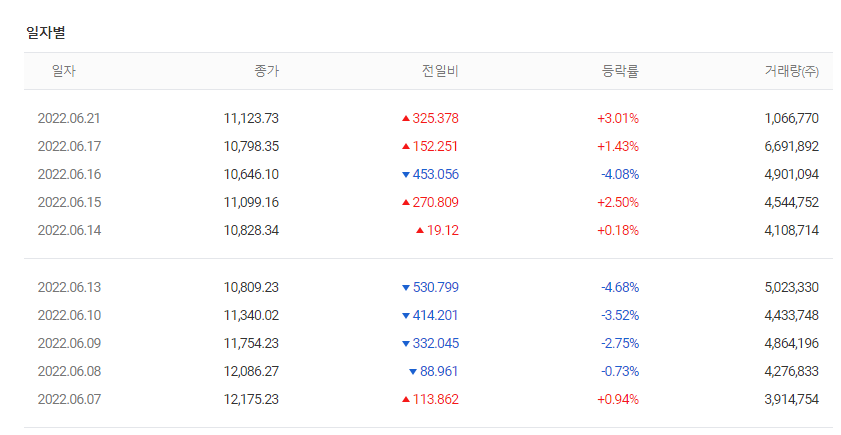Click the -0.73% rate
This screenshot has width=841, height=435.
click(x=620, y=371)
